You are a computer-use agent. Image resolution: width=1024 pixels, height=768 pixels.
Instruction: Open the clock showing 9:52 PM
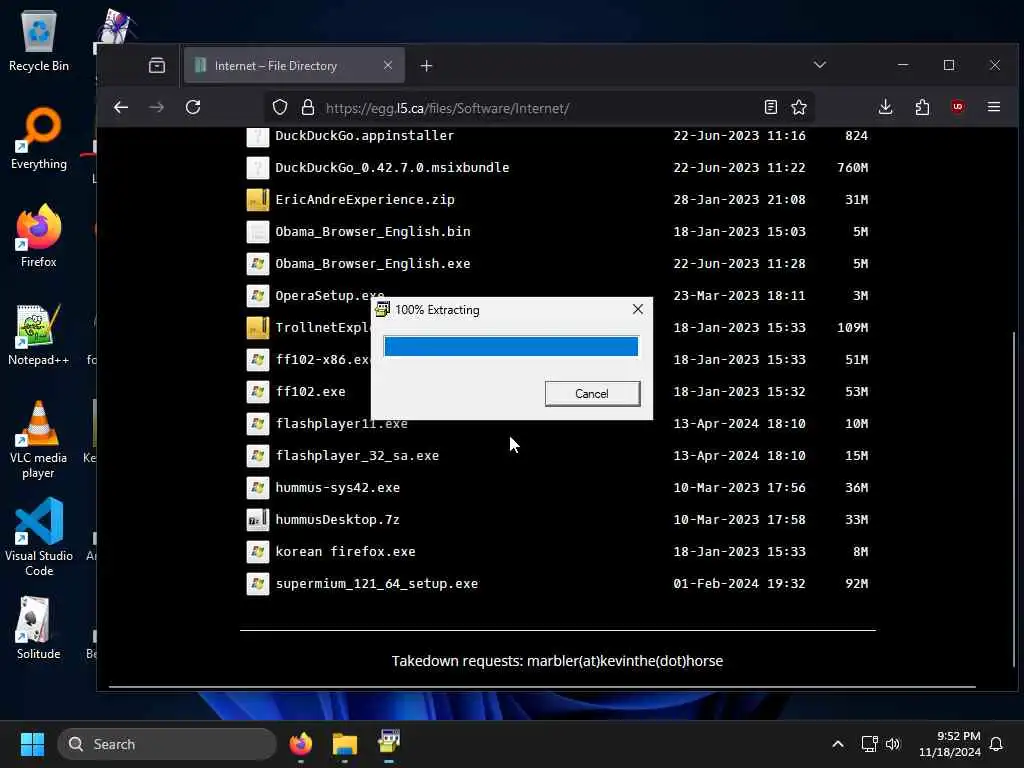tap(950, 744)
